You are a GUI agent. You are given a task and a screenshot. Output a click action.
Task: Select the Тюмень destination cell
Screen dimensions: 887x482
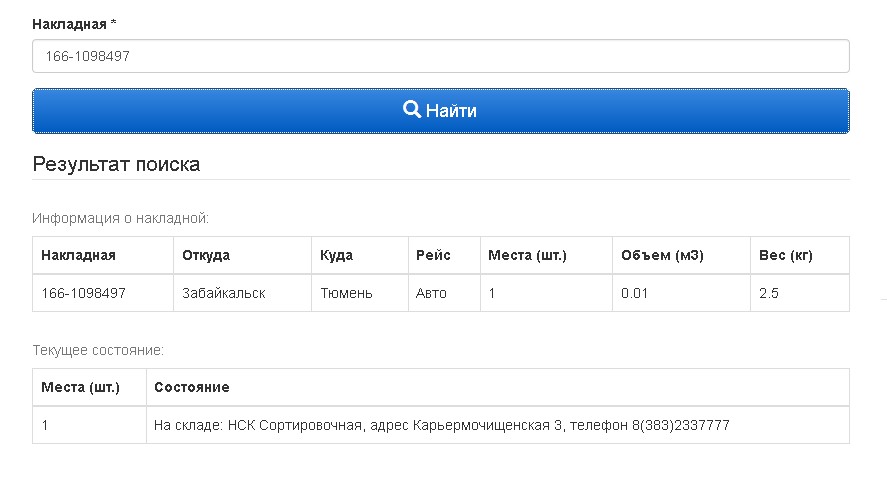click(346, 293)
